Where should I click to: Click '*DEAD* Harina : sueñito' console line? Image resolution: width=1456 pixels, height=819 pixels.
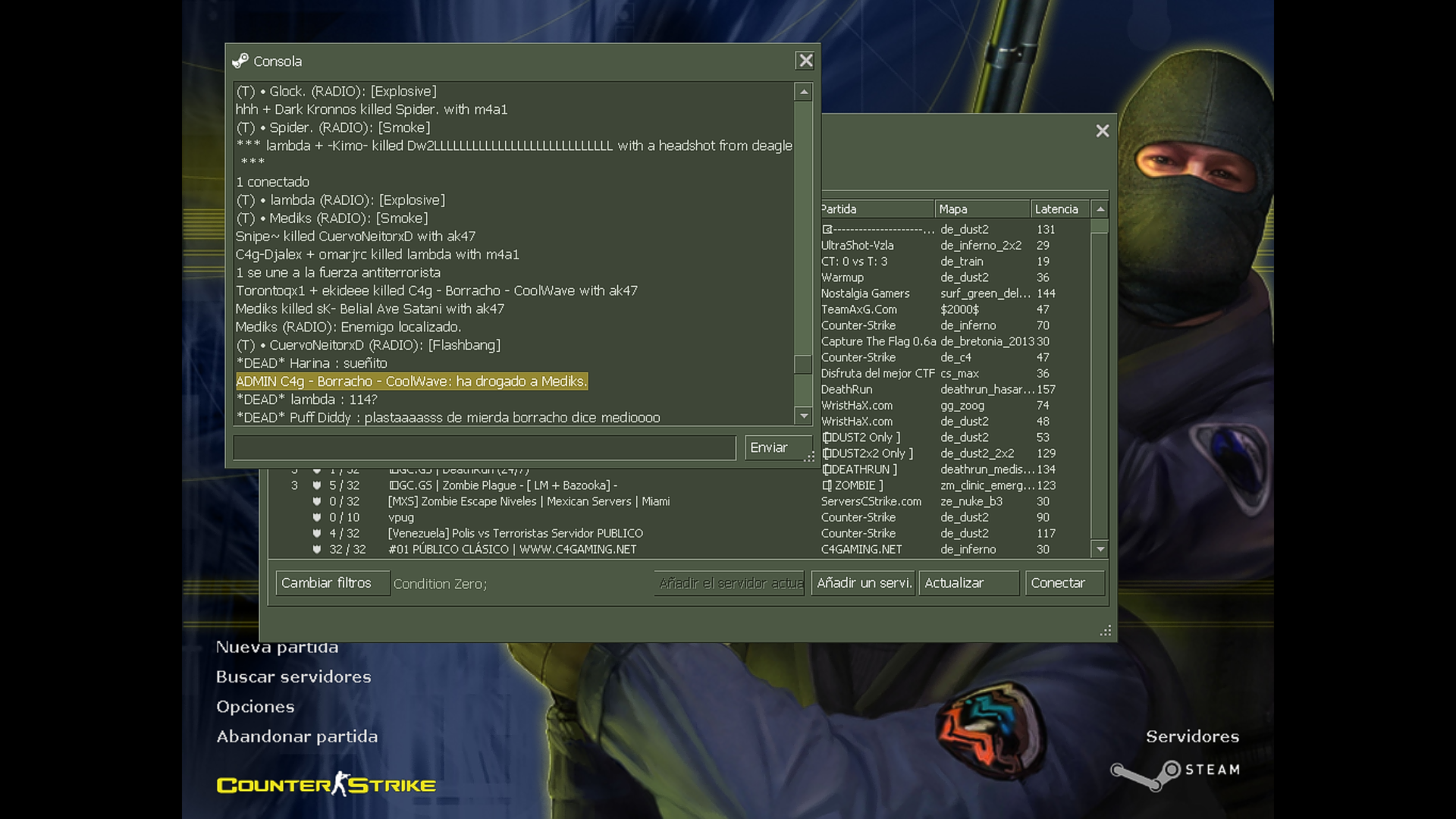(311, 363)
